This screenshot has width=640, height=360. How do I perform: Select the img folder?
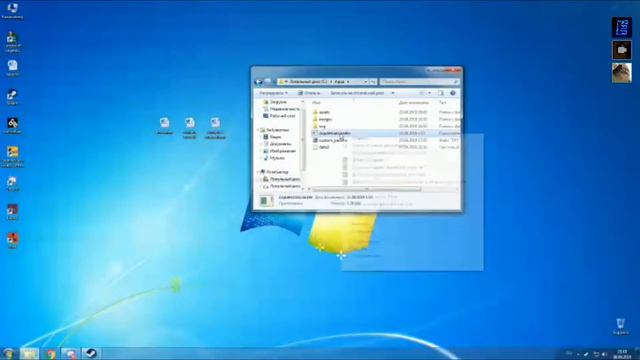click(x=319, y=126)
